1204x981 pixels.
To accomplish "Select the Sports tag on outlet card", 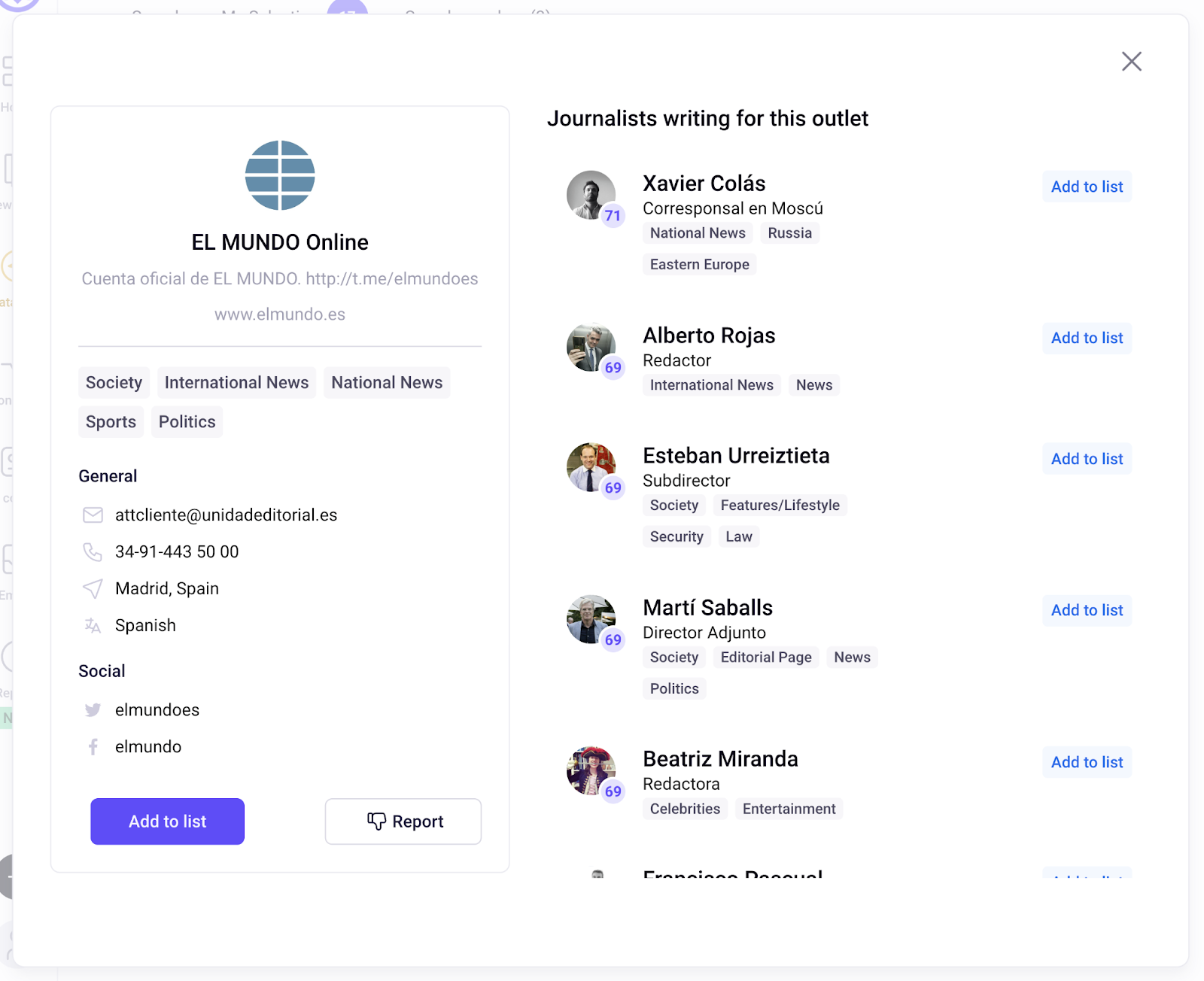I will [x=111, y=422].
